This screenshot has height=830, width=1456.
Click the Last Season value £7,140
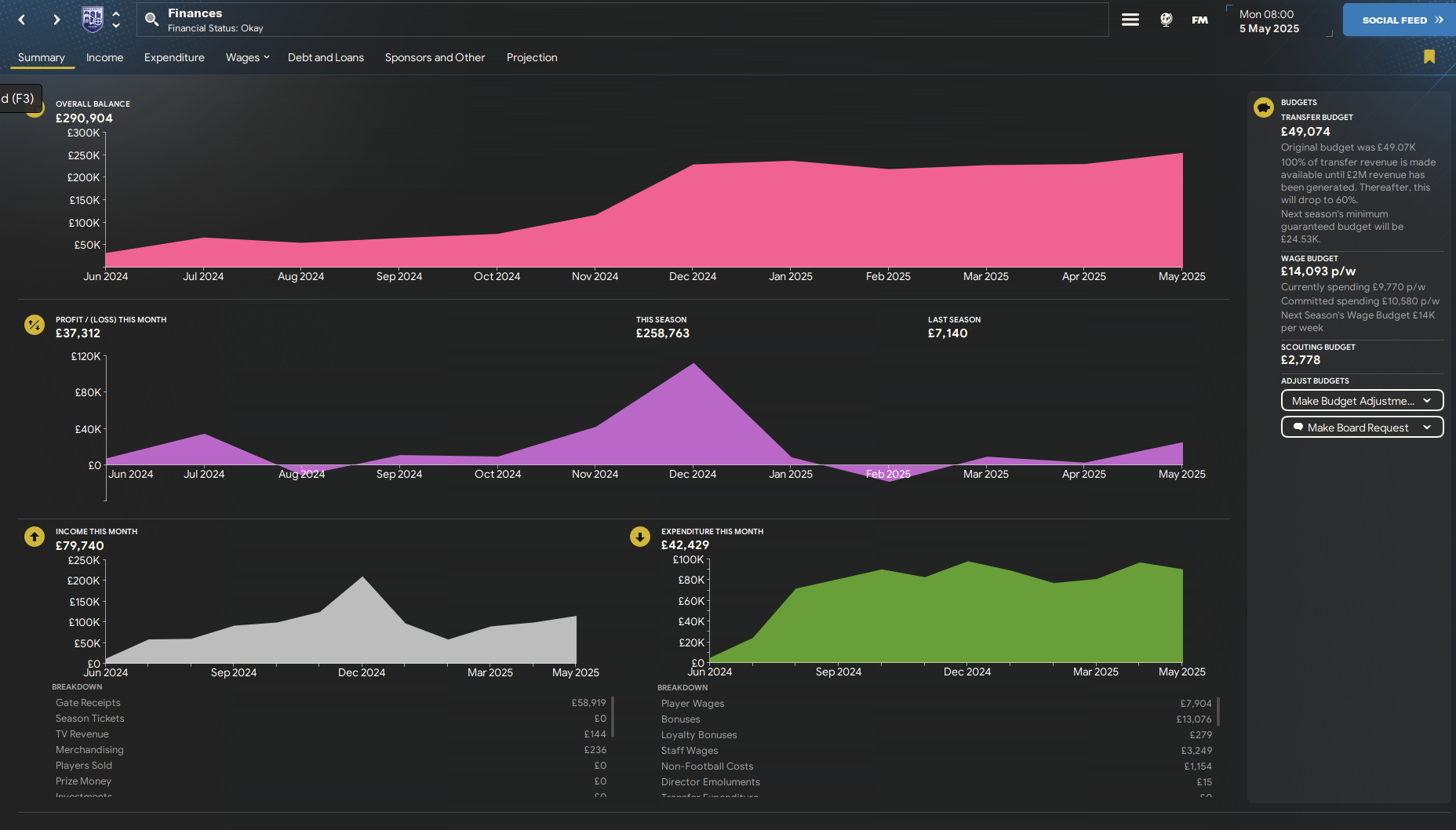click(x=948, y=333)
